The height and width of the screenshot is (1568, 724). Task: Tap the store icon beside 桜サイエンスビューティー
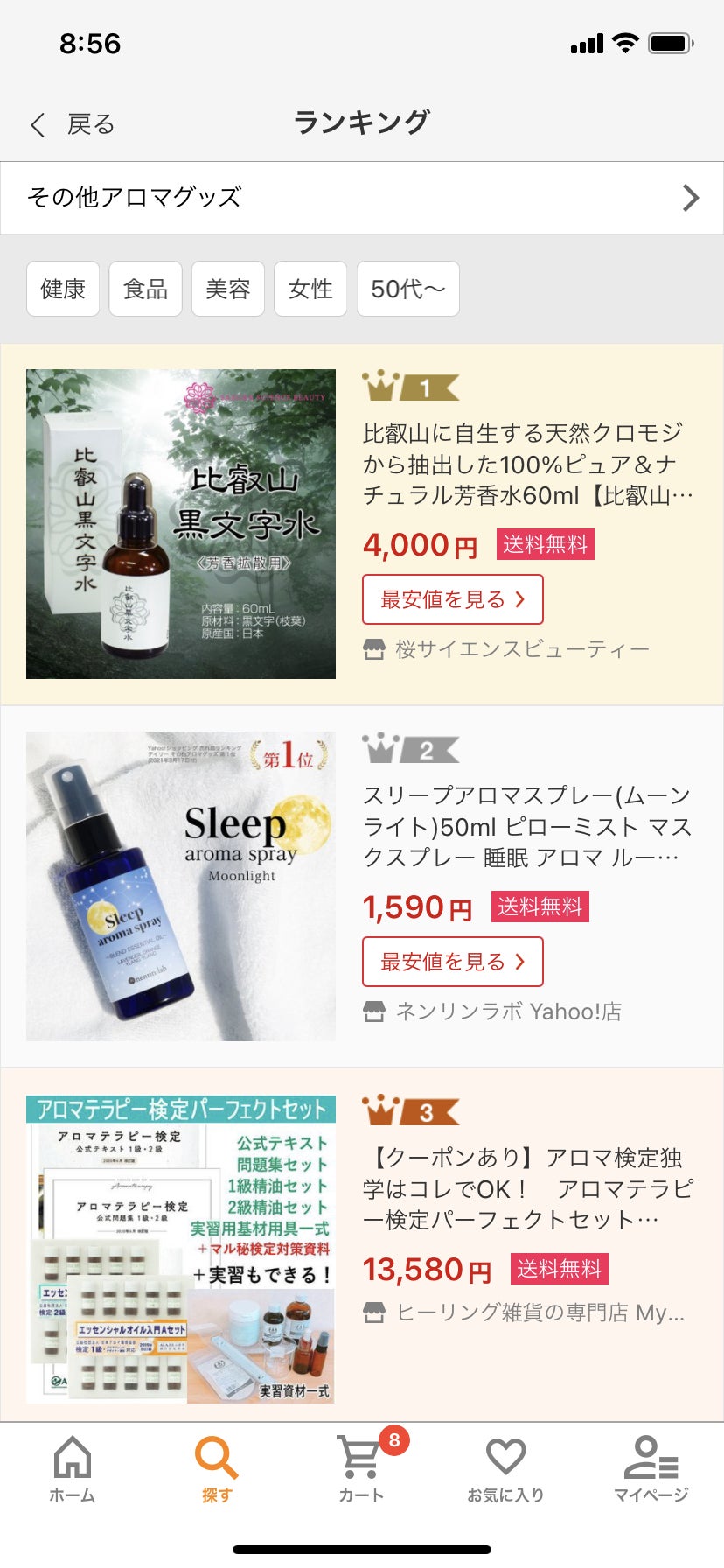coord(373,649)
